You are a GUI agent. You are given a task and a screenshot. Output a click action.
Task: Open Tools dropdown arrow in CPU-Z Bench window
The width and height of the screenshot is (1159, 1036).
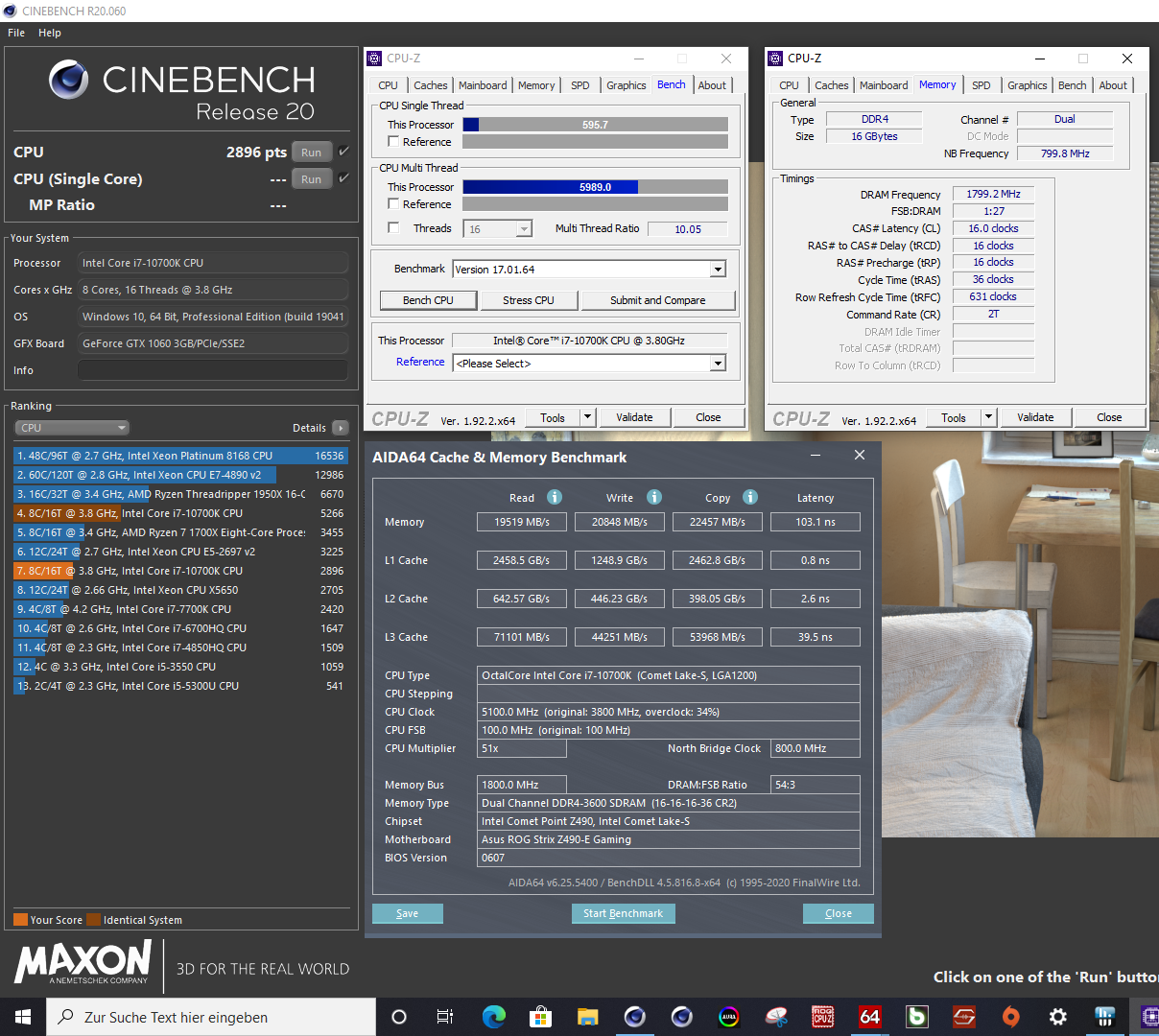(587, 417)
